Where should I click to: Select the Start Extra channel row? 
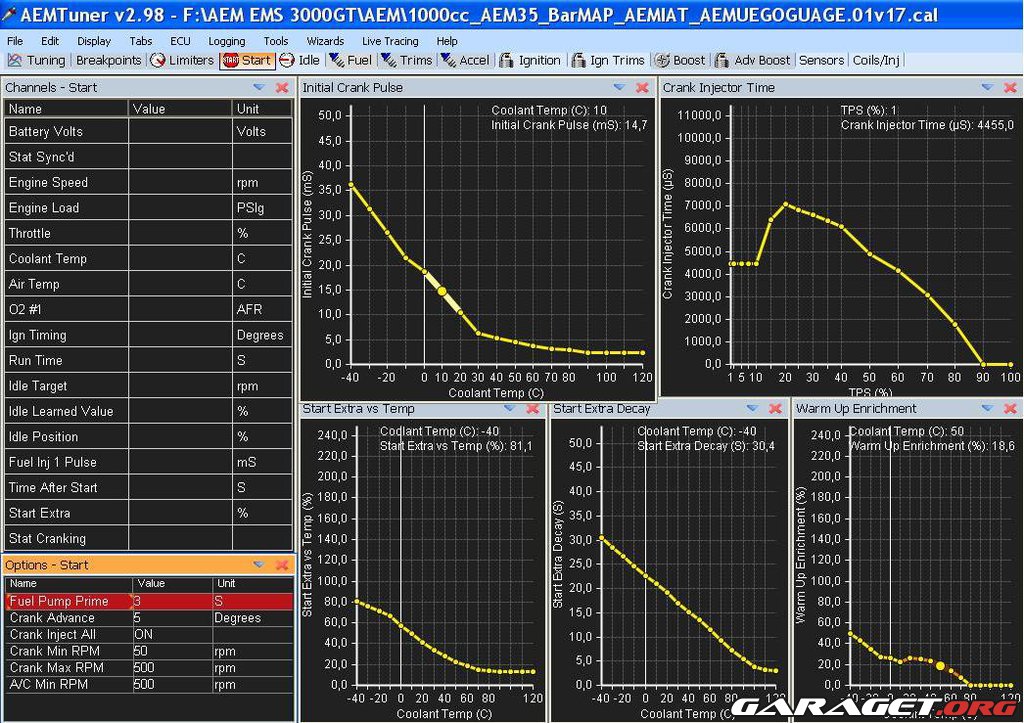[x=148, y=513]
